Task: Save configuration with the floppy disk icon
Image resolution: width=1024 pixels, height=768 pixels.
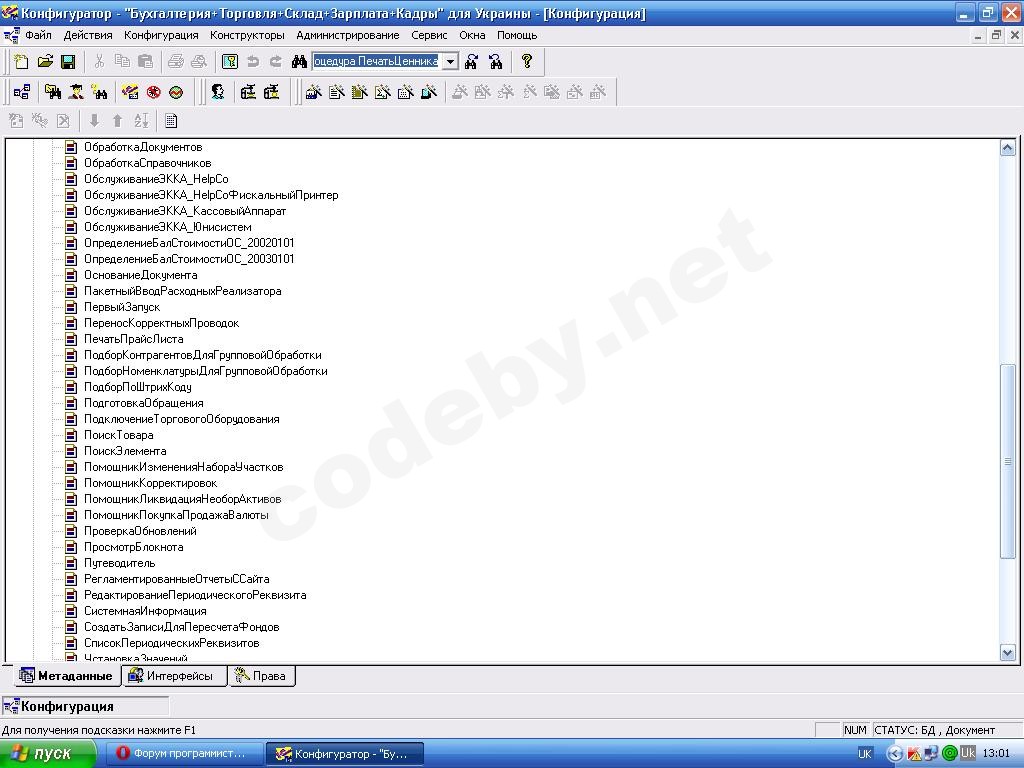Action: 68,62
